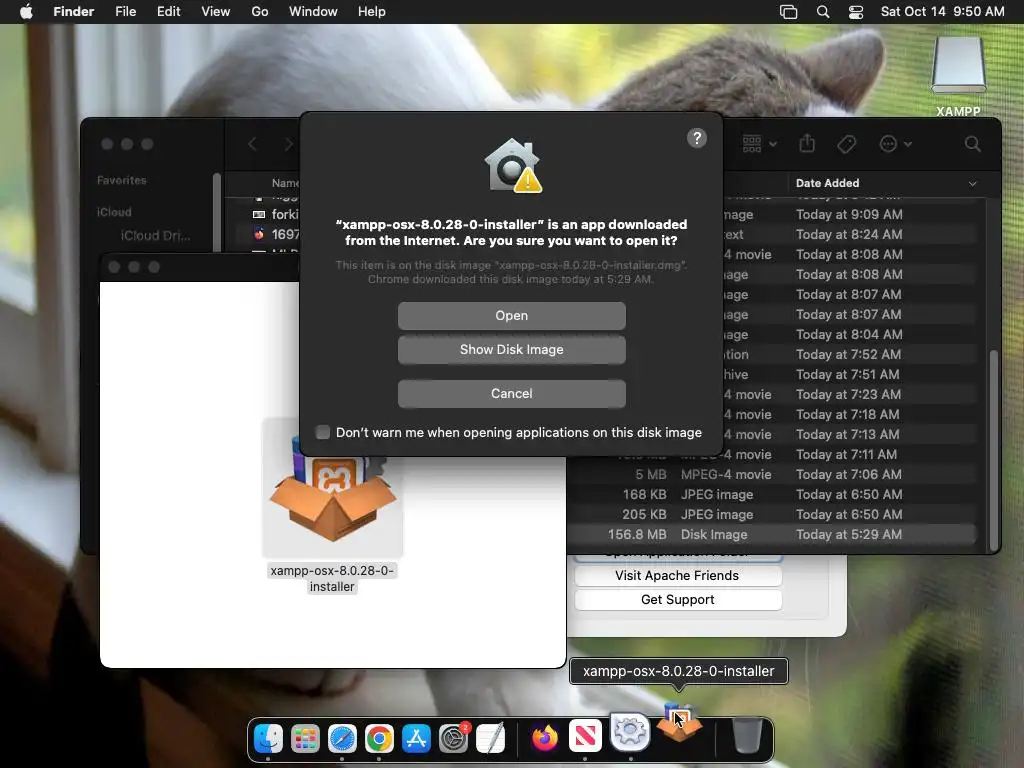
Task: Click Finder search magnifier icon
Action: pos(972,144)
